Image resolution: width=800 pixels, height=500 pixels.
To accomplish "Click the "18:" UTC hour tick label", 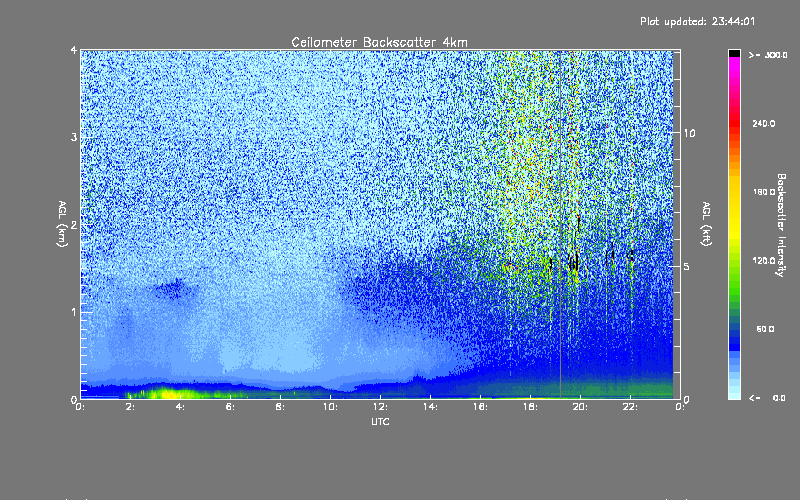I will (530, 407).
